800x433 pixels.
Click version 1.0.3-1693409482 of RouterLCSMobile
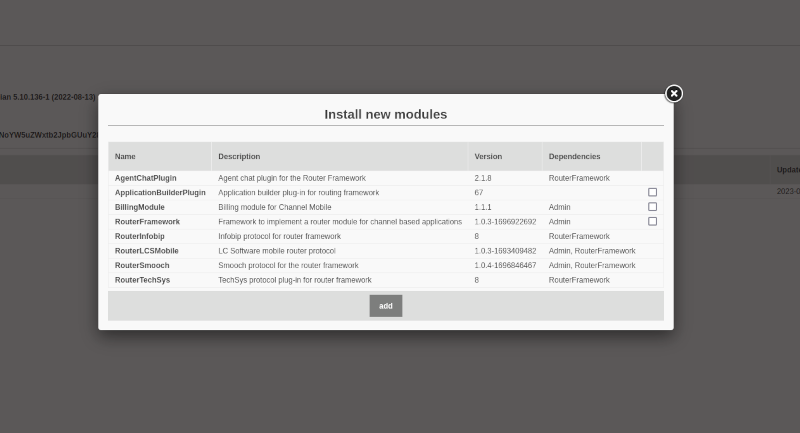click(x=505, y=251)
